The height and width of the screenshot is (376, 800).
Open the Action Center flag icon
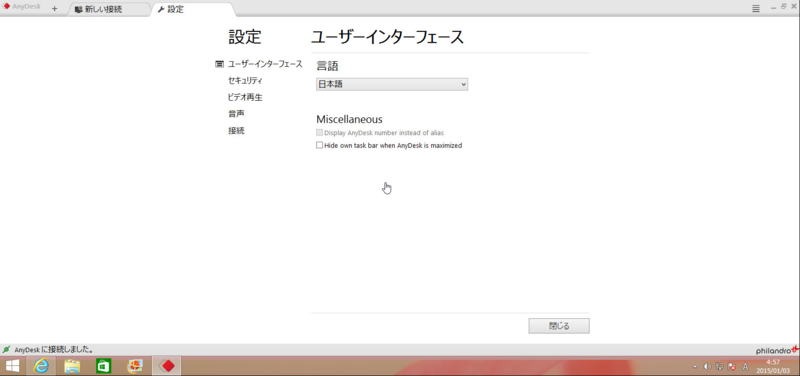point(732,366)
